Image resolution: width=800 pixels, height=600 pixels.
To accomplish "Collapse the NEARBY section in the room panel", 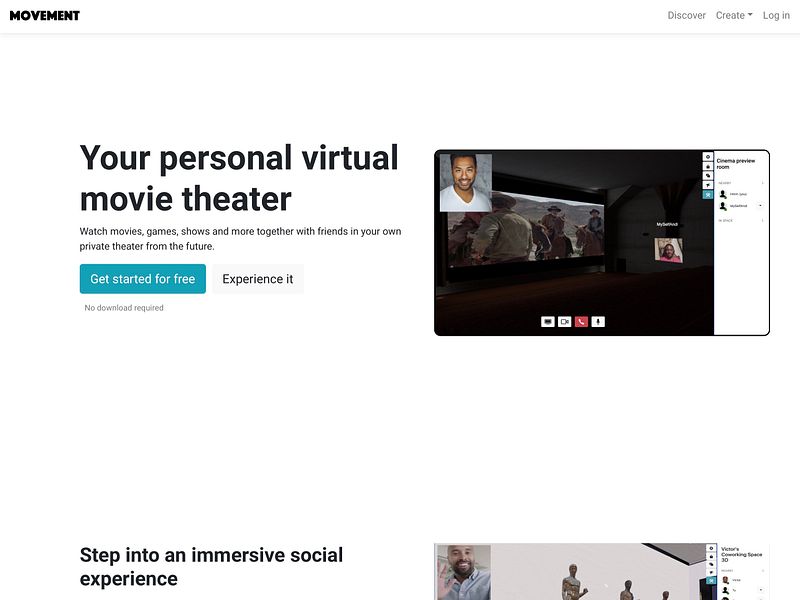I will pyautogui.click(x=762, y=183).
